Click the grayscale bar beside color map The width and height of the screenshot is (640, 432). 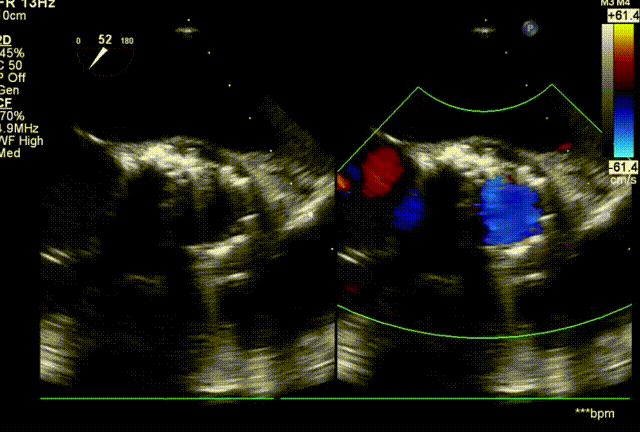click(606, 92)
